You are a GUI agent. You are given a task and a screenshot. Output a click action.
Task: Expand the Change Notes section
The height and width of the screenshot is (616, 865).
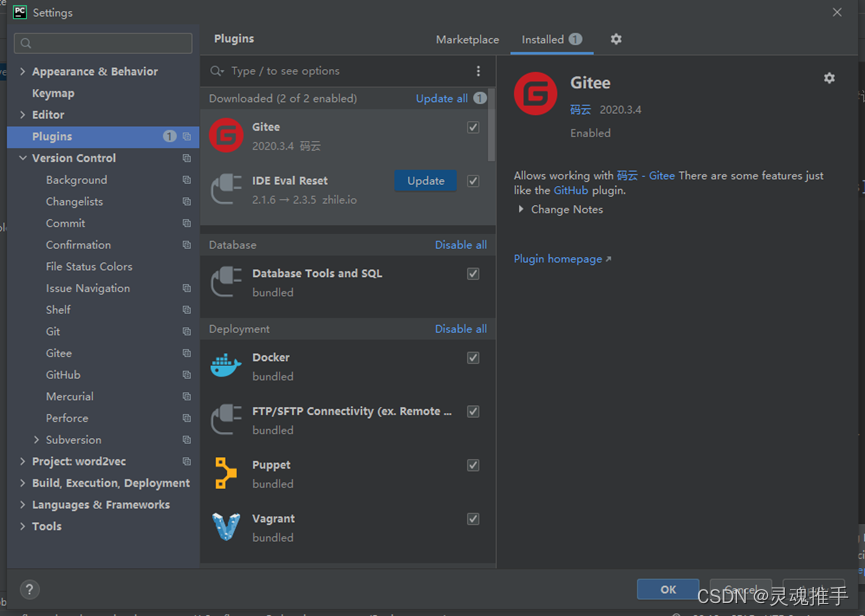tap(521, 210)
